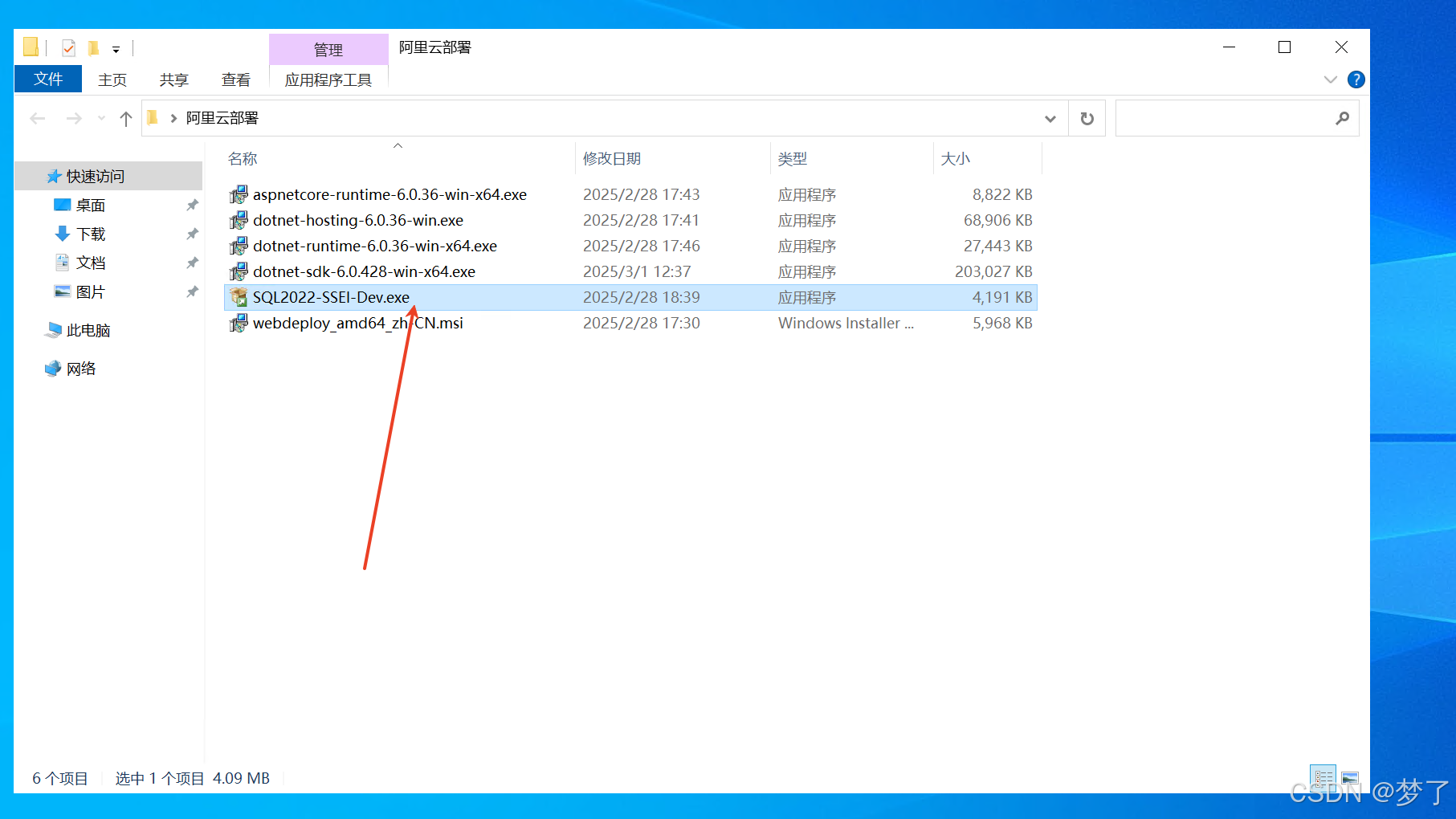1456x819 pixels.
Task: Click the dotnet-sdk installer icon
Action: (x=239, y=271)
